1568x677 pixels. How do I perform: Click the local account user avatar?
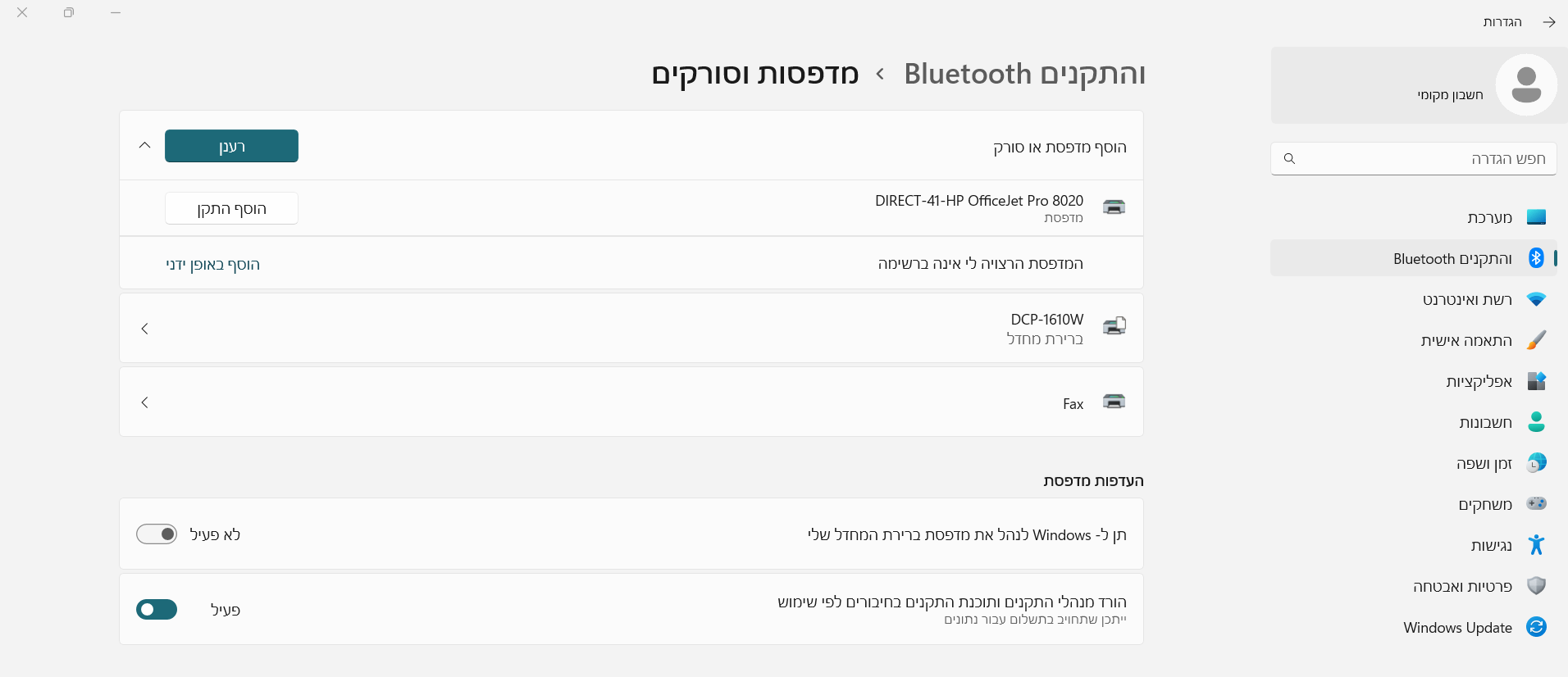pyautogui.click(x=1525, y=85)
